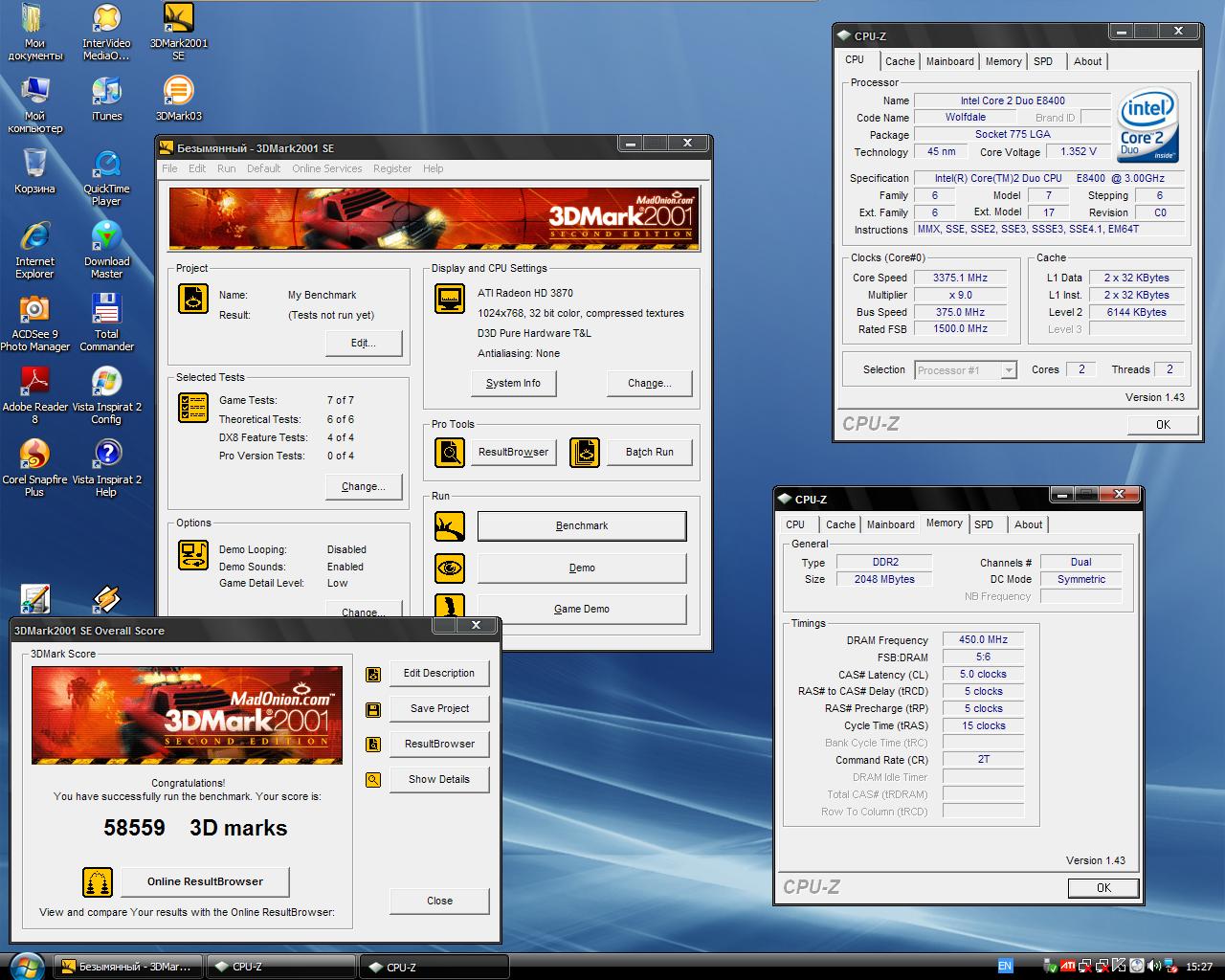Click the Windows Start button
1225x980 pixels.
[x=26, y=966]
